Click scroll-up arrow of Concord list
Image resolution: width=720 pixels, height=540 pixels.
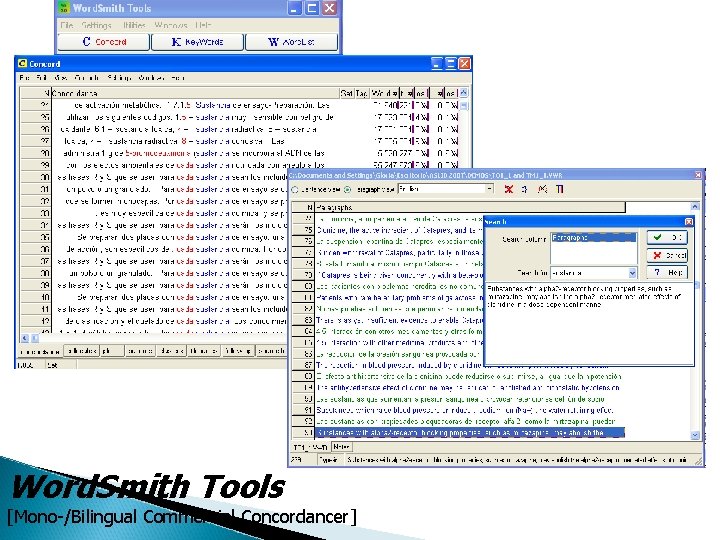[x=464, y=93]
